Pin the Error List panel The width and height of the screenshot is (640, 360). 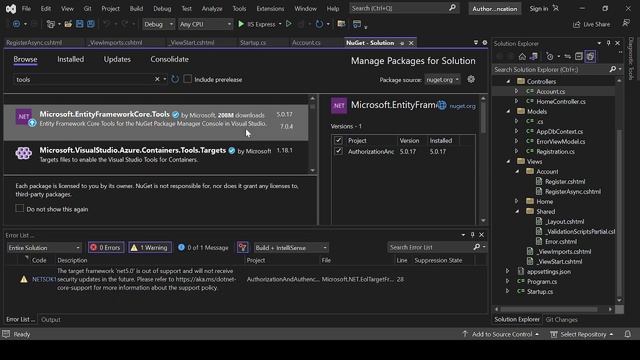click(473, 235)
